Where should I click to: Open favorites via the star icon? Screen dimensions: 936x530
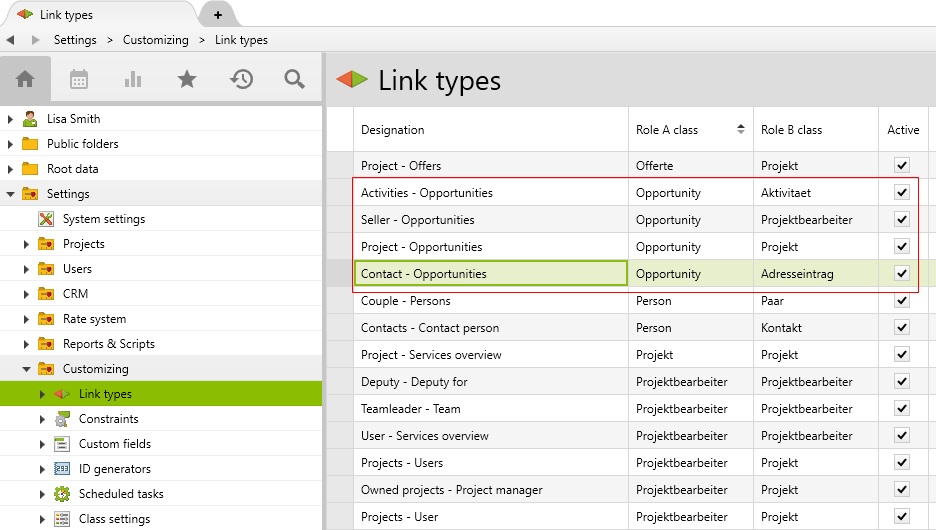click(x=187, y=79)
